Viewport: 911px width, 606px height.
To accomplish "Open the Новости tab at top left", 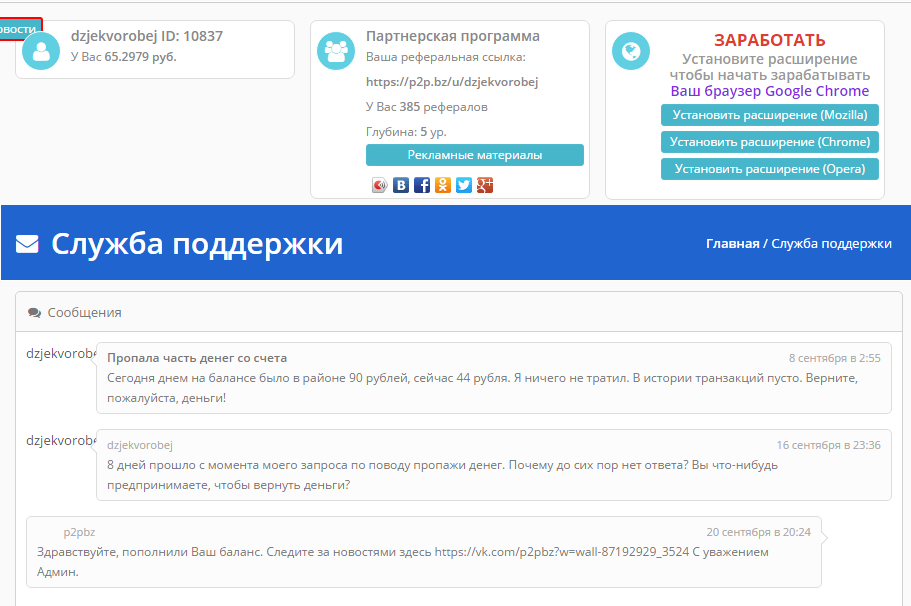I will 19,29.
